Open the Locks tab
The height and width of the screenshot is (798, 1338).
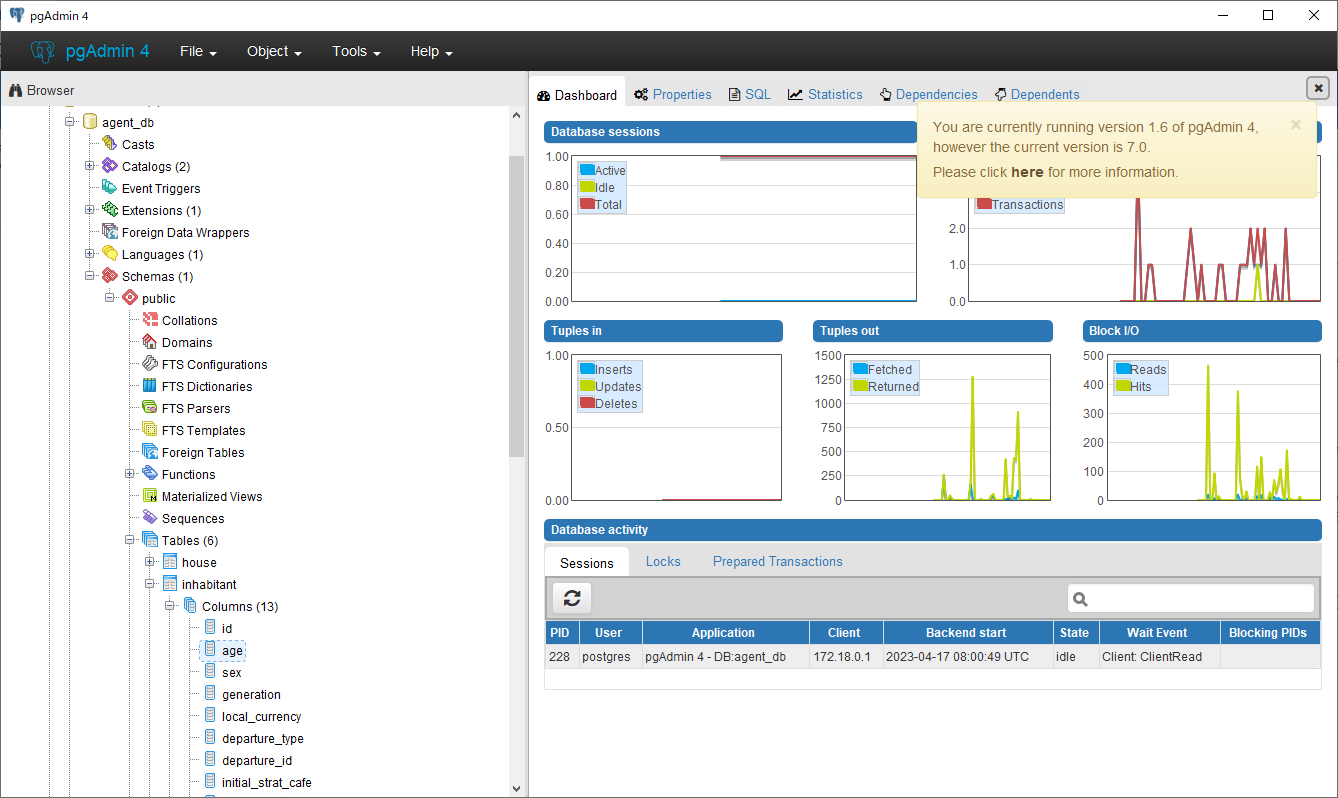click(663, 562)
